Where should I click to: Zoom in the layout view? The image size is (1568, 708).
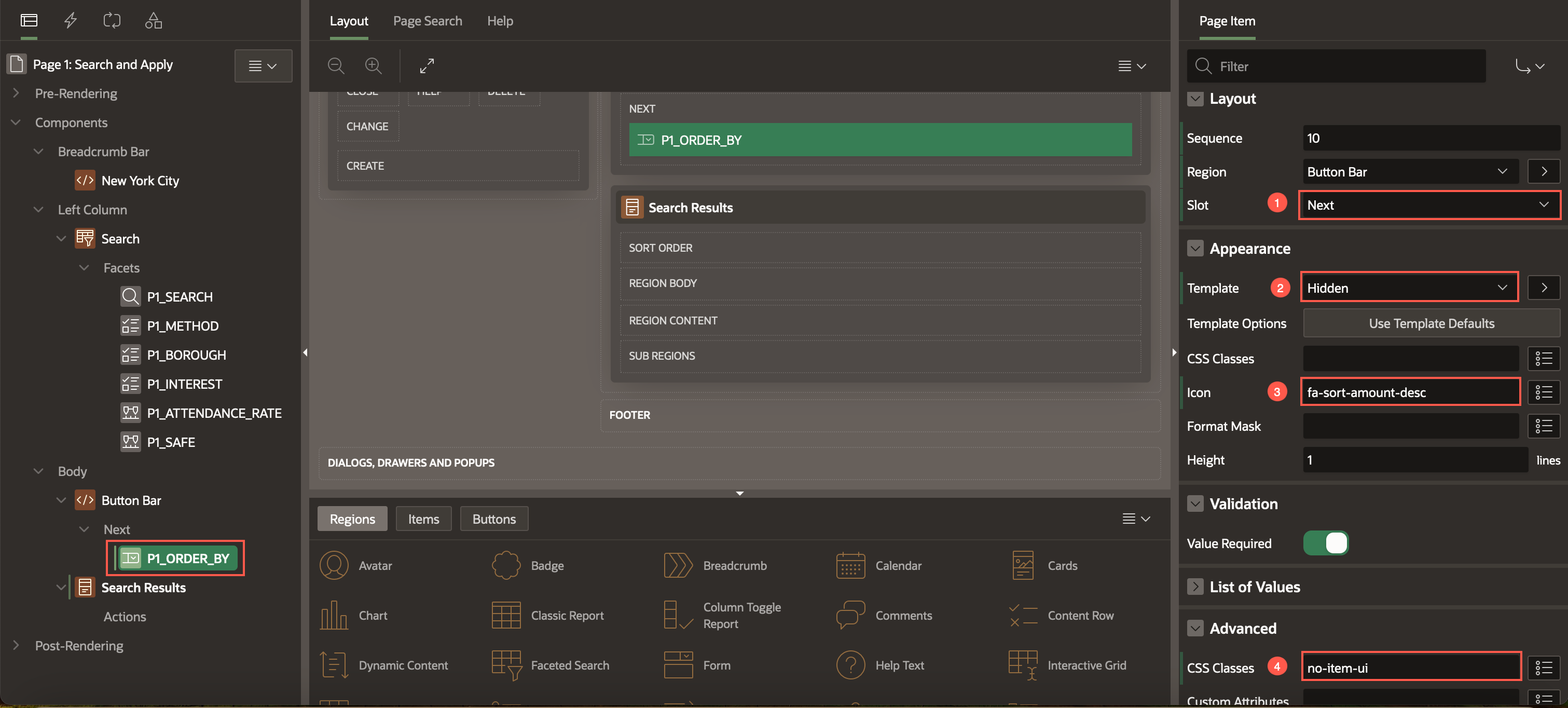pyautogui.click(x=373, y=66)
